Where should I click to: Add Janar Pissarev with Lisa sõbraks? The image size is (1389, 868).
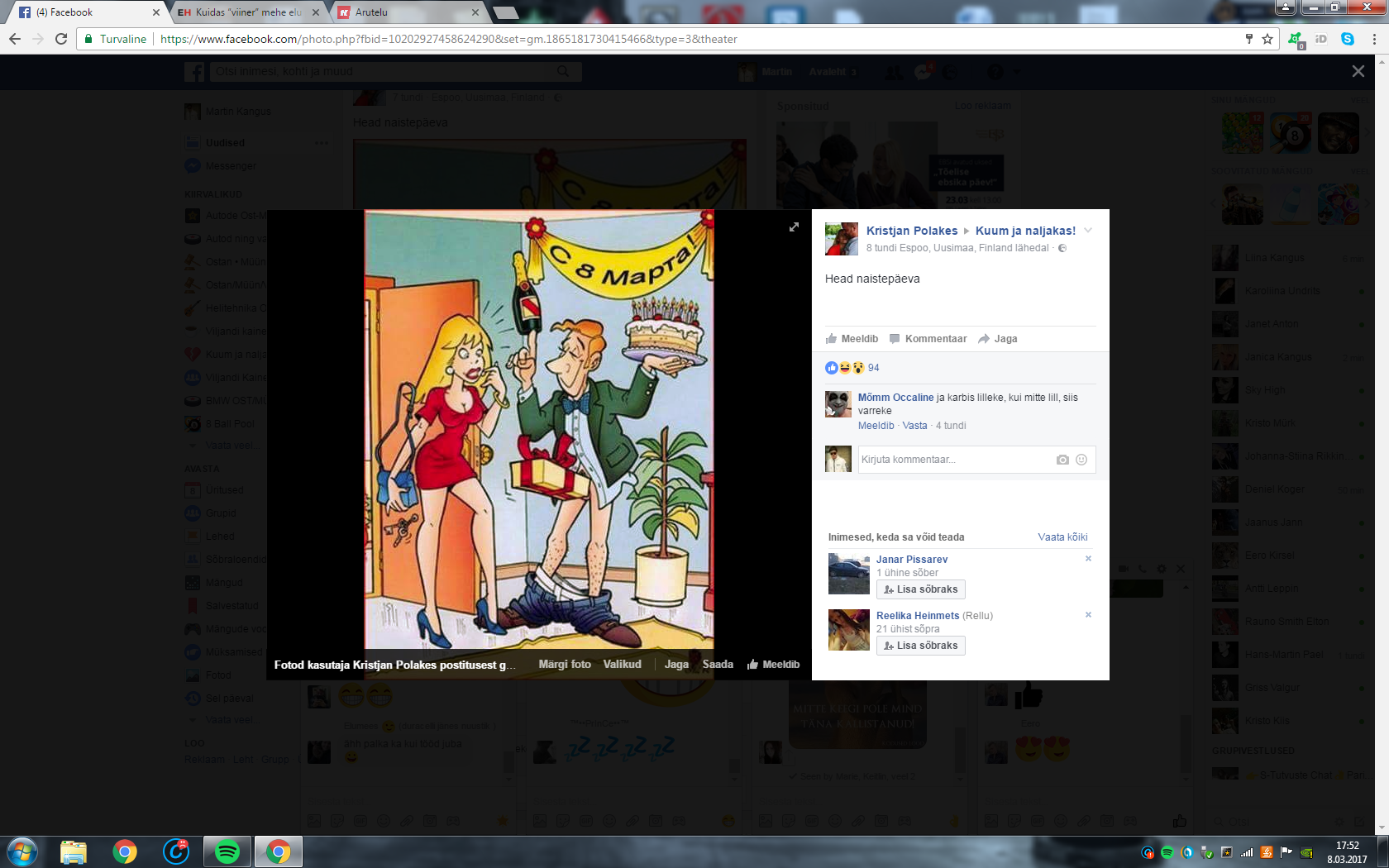click(x=920, y=589)
